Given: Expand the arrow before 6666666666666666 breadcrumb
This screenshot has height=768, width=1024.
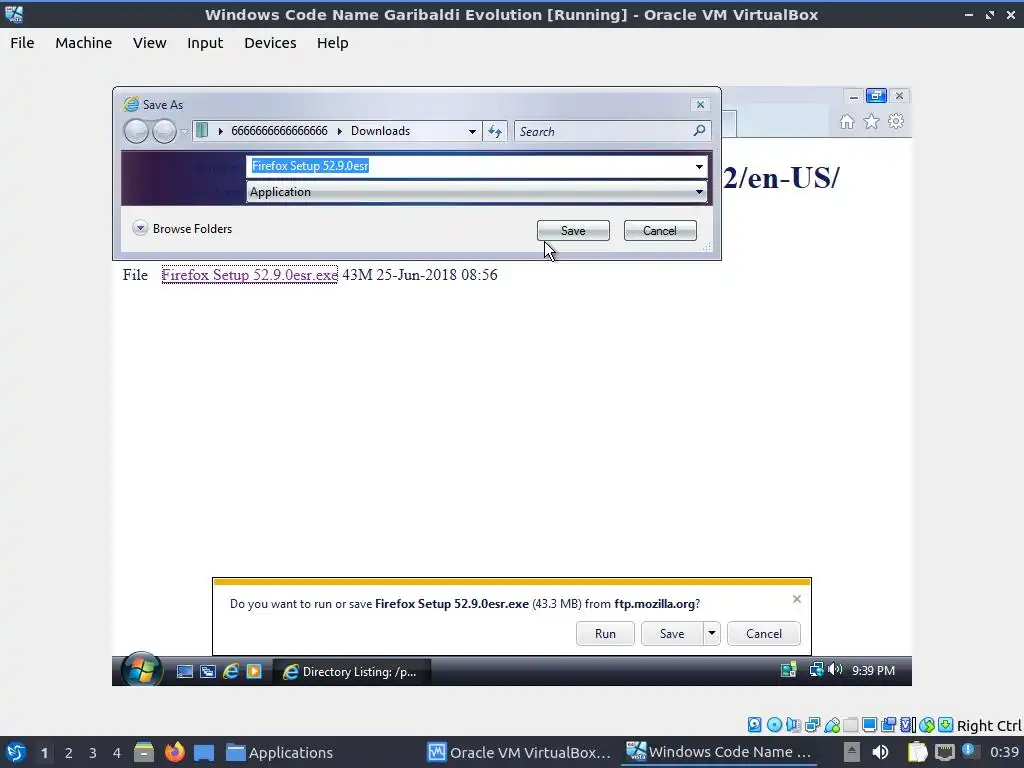Looking at the screenshot, I should [221, 131].
